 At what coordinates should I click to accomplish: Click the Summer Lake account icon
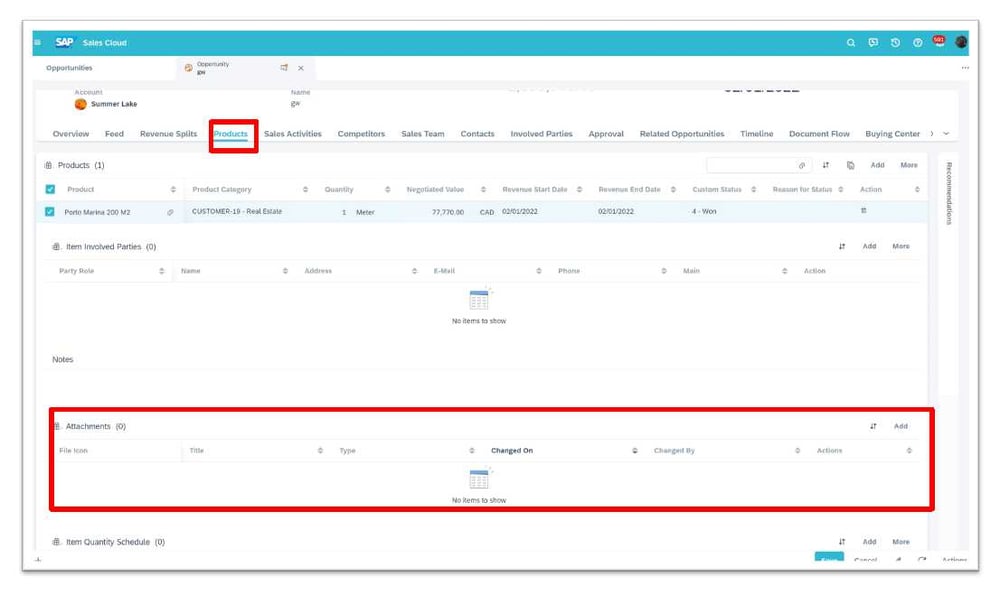[x=80, y=104]
